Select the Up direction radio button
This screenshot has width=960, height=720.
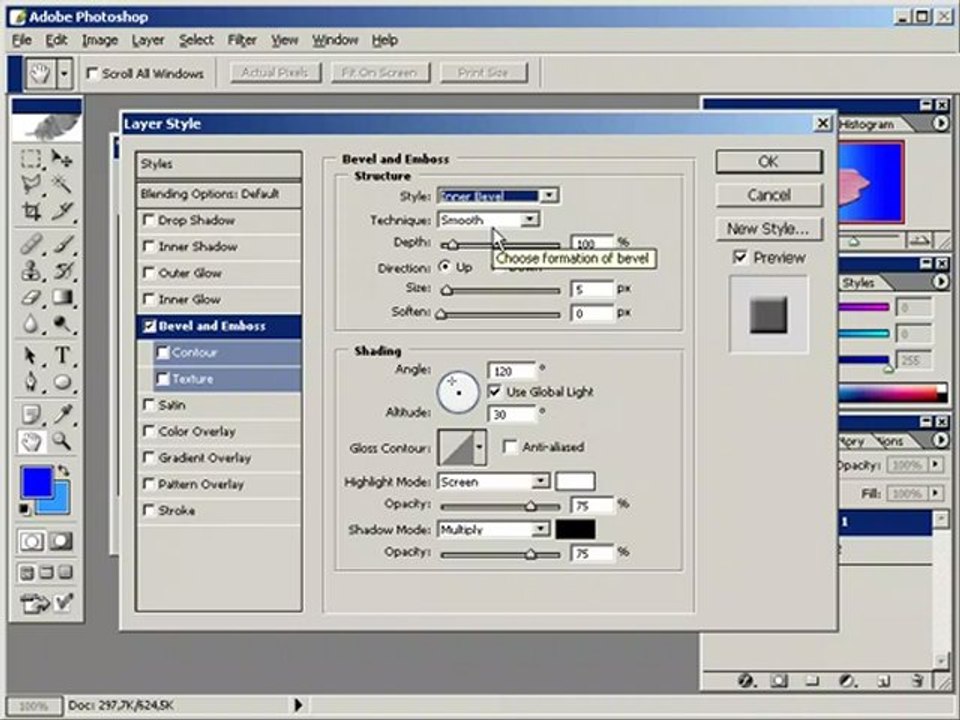(x=445, y=267)
